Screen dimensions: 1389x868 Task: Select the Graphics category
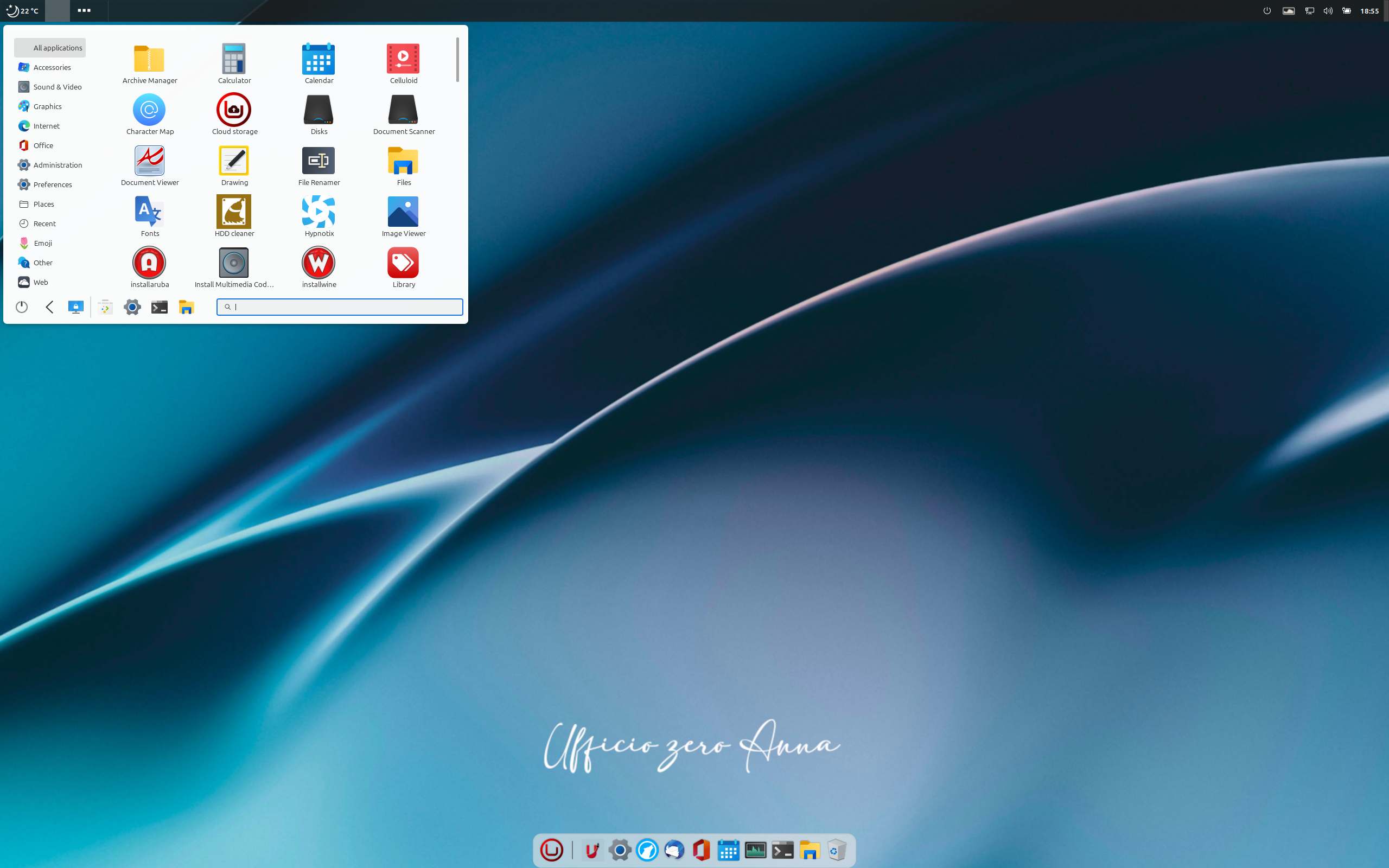pos(50,106)
